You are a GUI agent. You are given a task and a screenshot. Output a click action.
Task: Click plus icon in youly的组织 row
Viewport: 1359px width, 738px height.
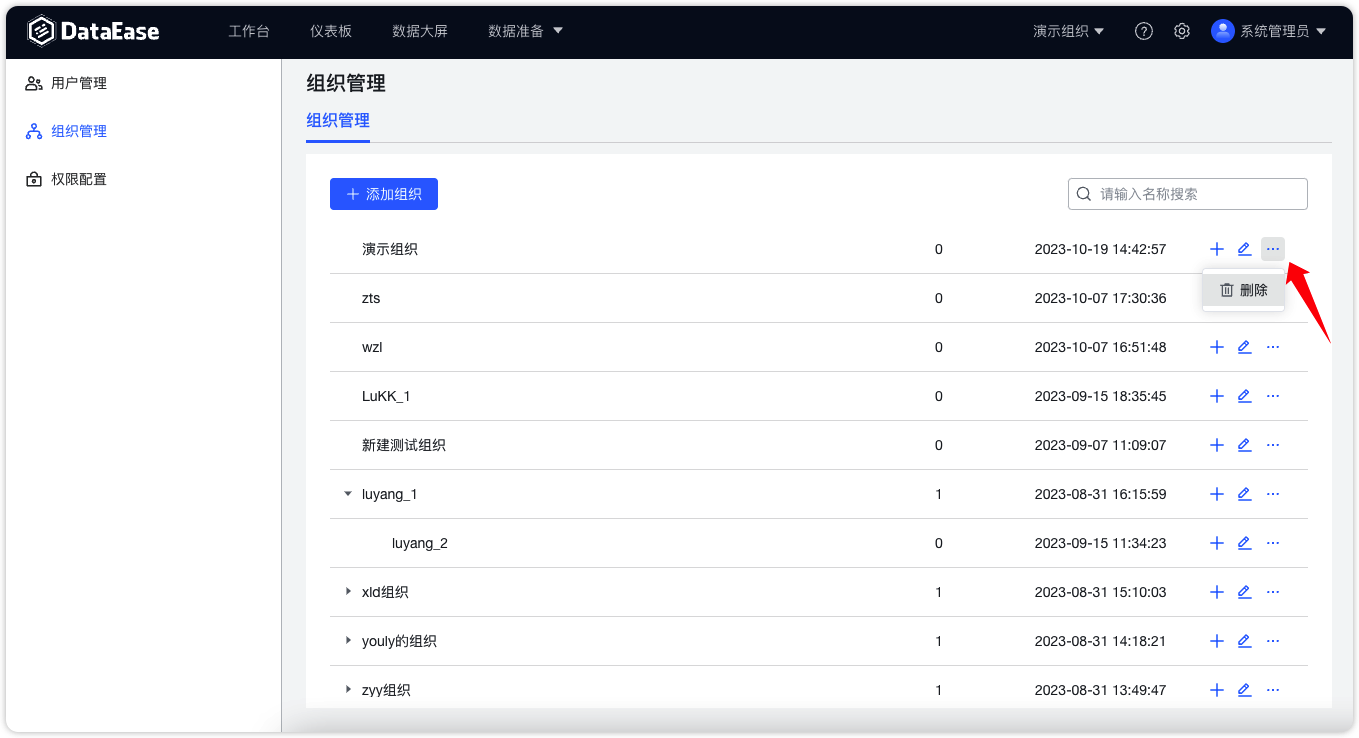(x=1217, y=641)
